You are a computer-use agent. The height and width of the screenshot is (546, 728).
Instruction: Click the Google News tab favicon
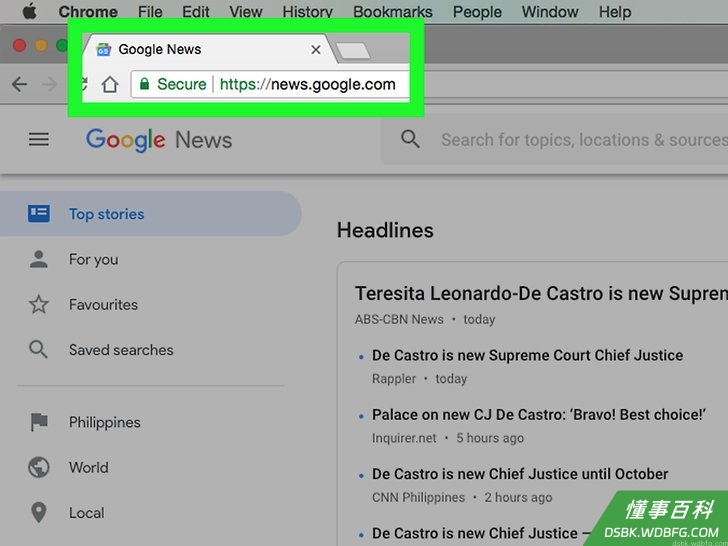click(x=103, y=49)
